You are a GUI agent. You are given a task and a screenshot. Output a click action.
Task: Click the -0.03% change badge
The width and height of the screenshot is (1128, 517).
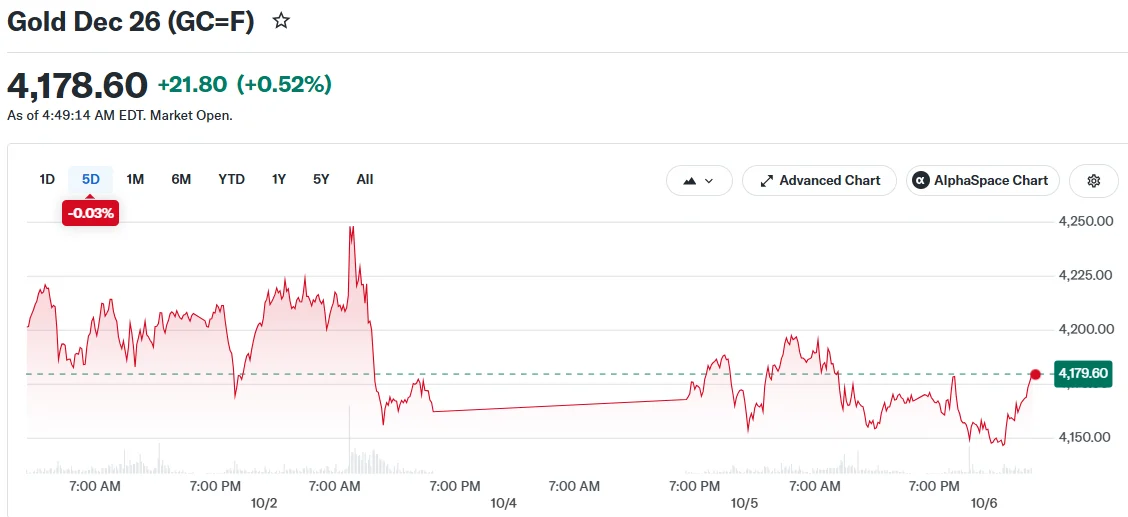pyautogui.click(x=91, y=213)
